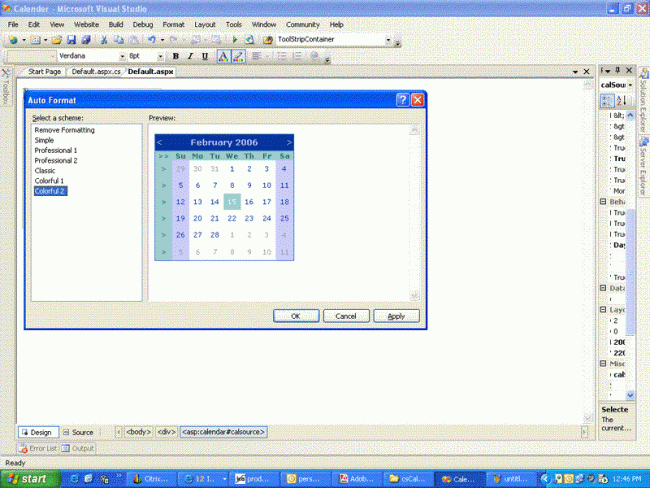Collapse the Misc category in Properties
Screen dimensions: 650x488
(604, 363)
